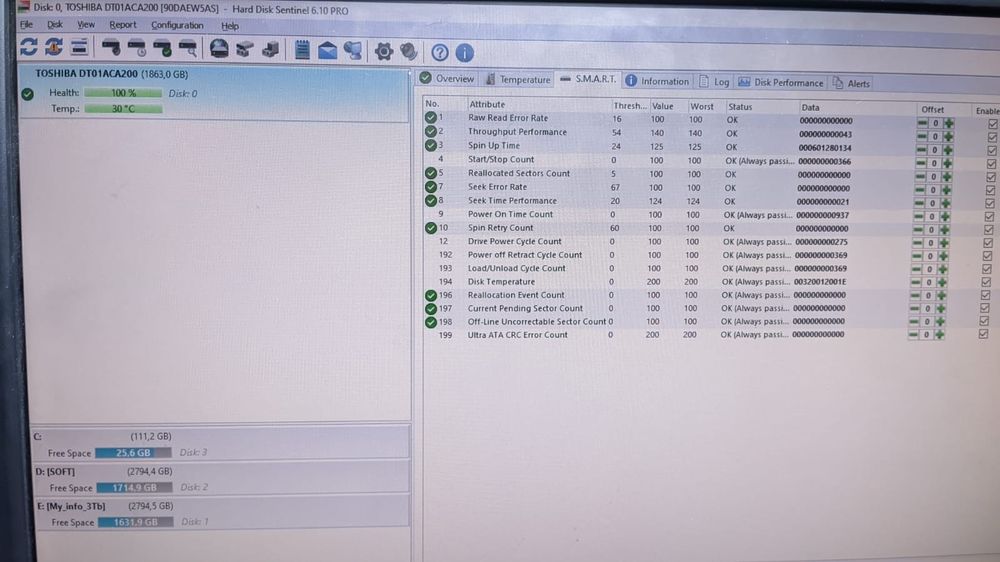
Task: Select the E: [My_info_3Tb] partition entry
Action: (x=221, y=514)
